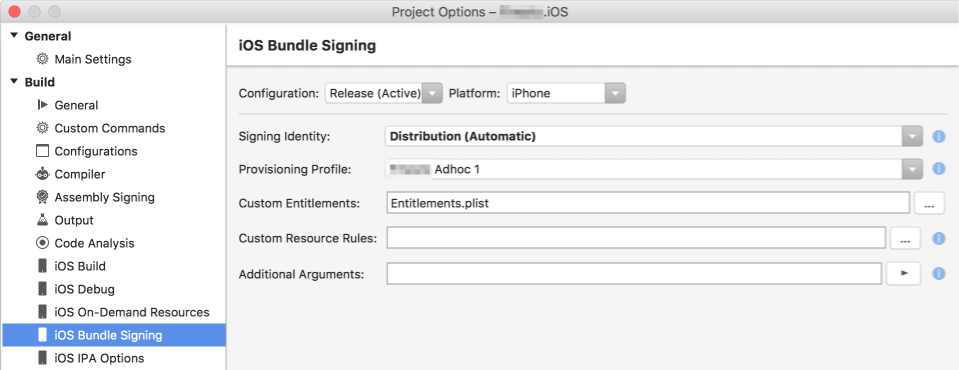
Task: Select Code Analysis target icon
Action: 42,243
